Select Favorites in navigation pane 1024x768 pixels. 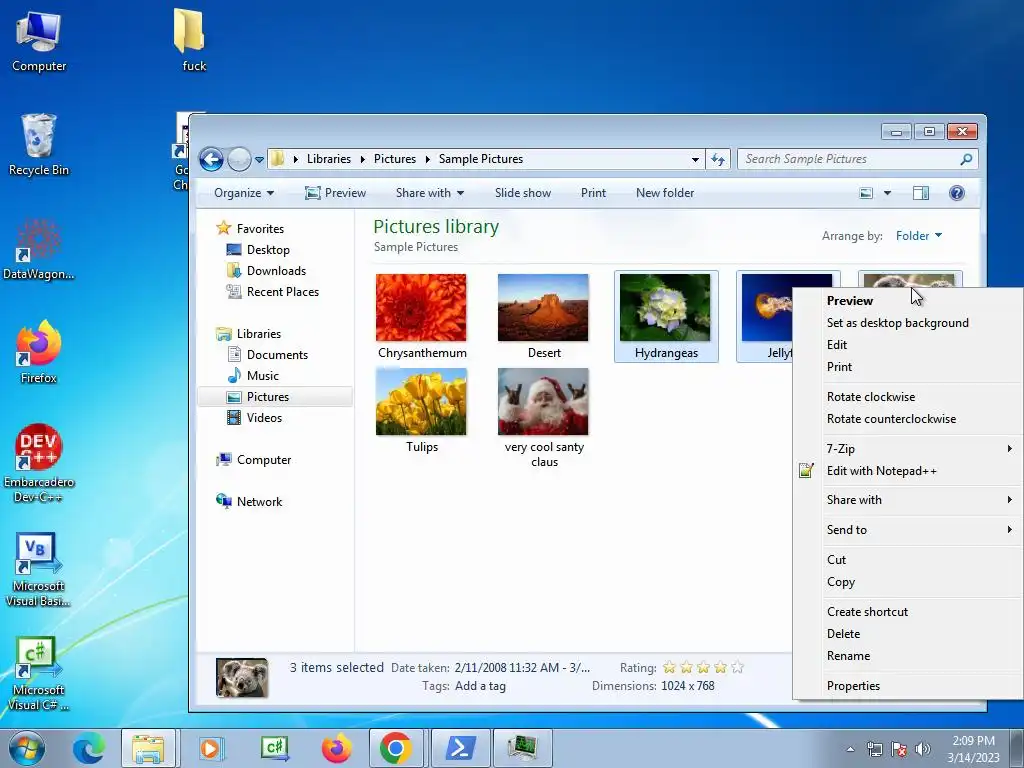click(260, 229)
